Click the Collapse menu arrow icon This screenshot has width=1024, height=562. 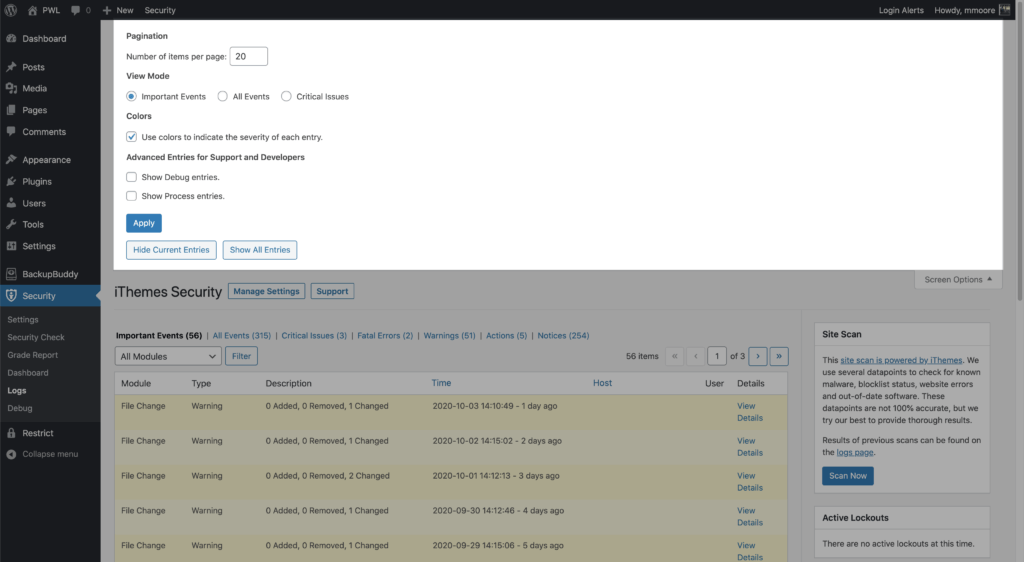coord(11,454)
